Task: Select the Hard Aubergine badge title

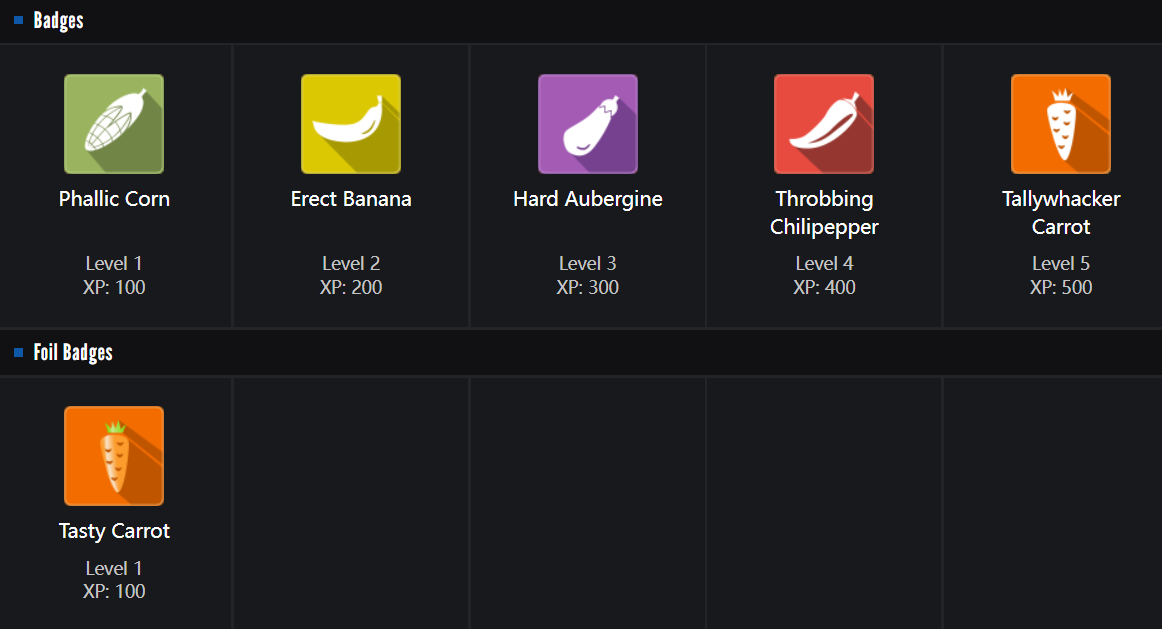Action: pos(588,199)
